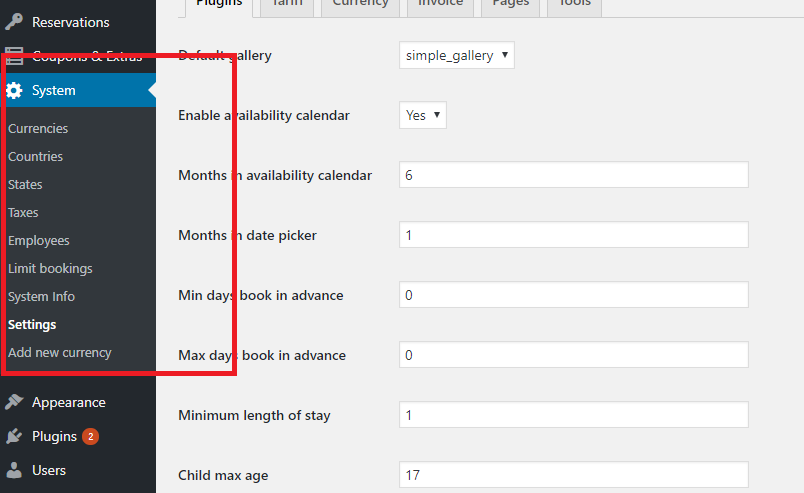Click the System gear icon
Screen dimensions: 804x493
click(14, 91)
